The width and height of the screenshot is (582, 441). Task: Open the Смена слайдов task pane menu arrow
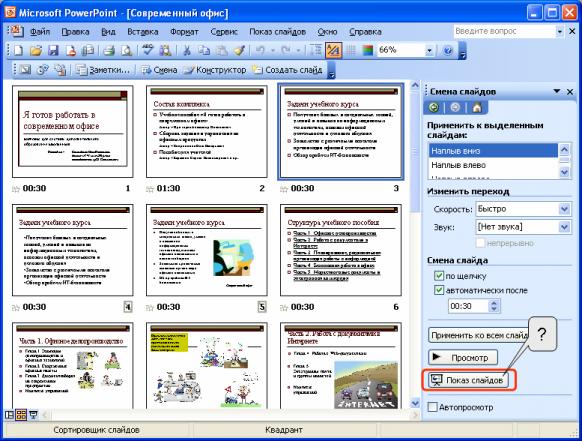click(x=557, y=91)
